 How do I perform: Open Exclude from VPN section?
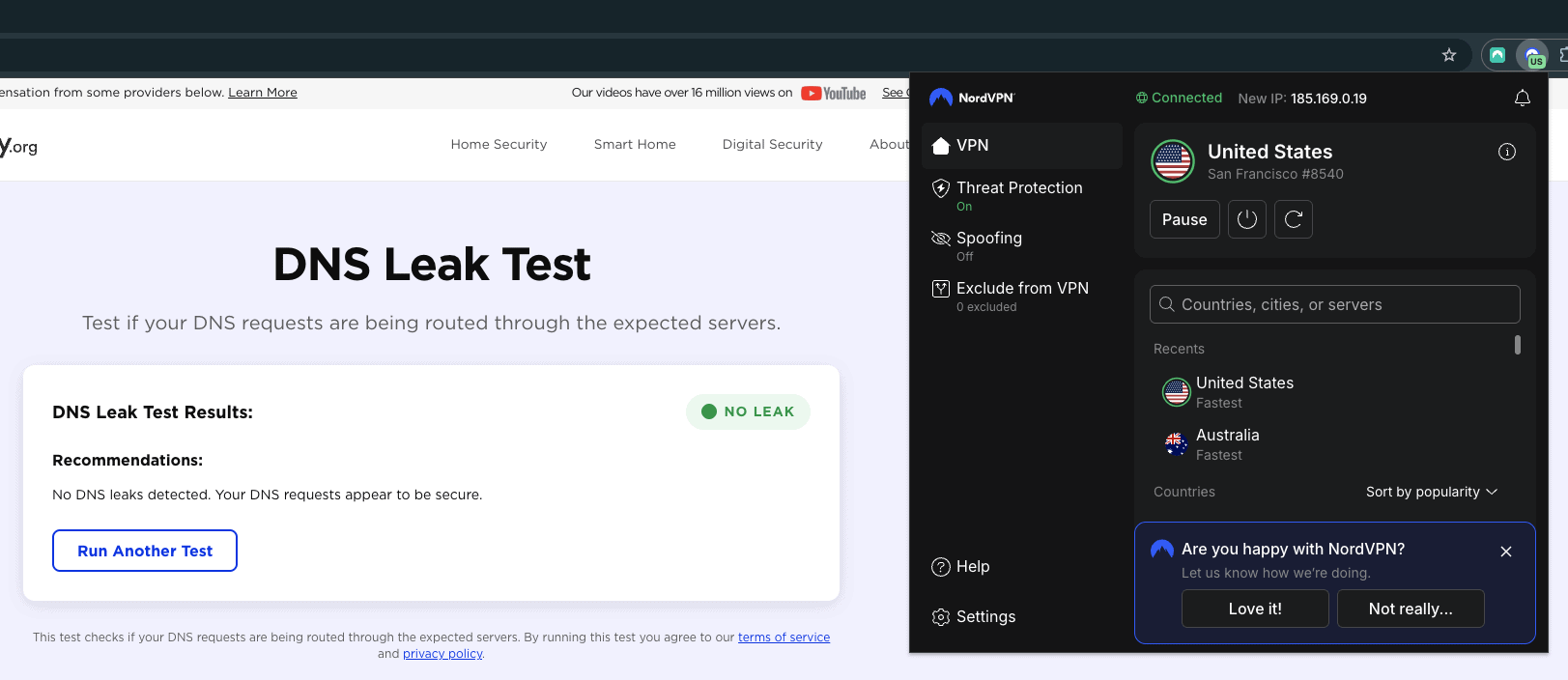[x=1022, y=296]
